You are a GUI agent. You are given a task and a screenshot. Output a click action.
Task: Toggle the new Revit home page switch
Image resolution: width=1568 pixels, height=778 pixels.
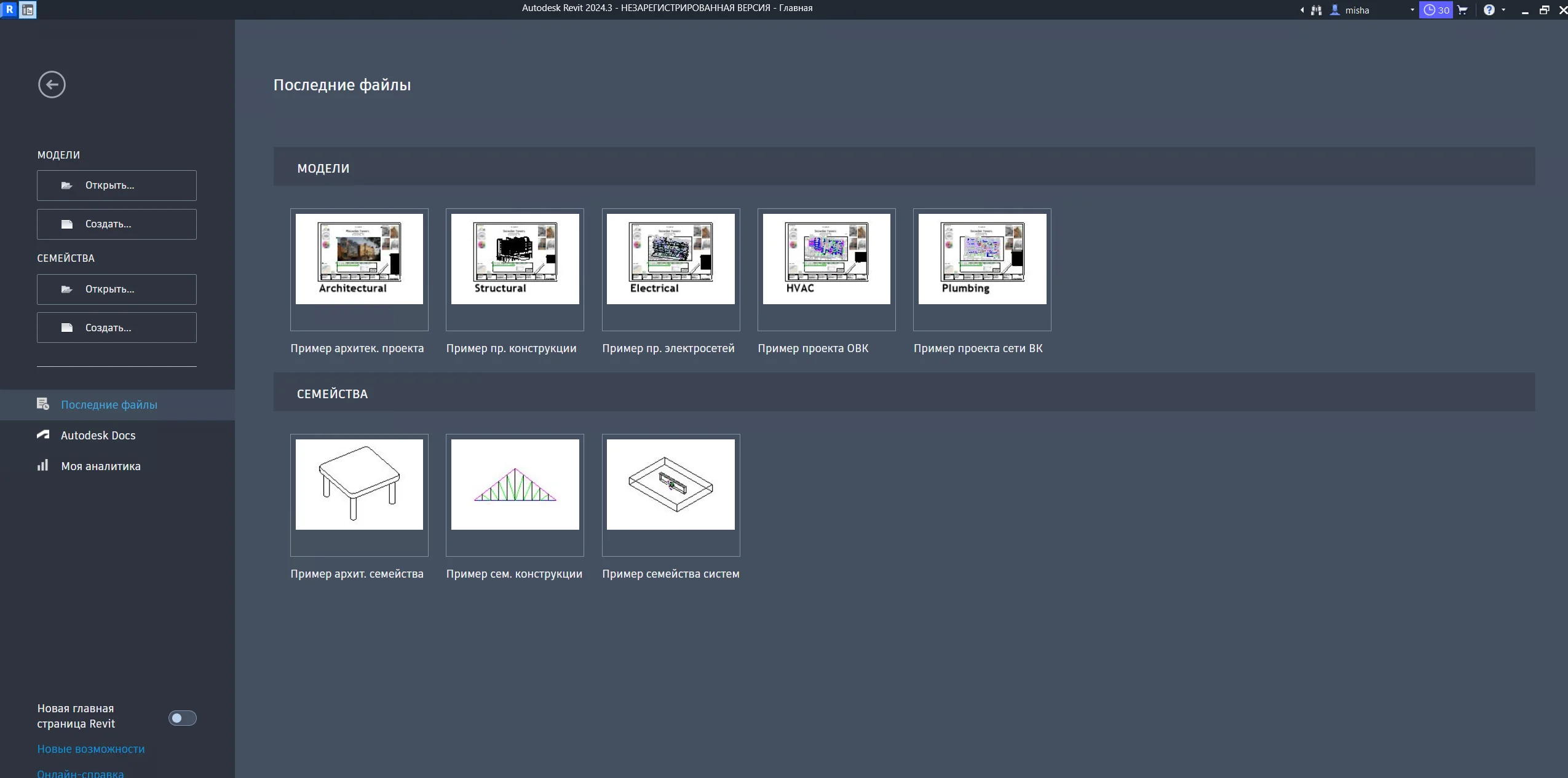click(182, 718)
